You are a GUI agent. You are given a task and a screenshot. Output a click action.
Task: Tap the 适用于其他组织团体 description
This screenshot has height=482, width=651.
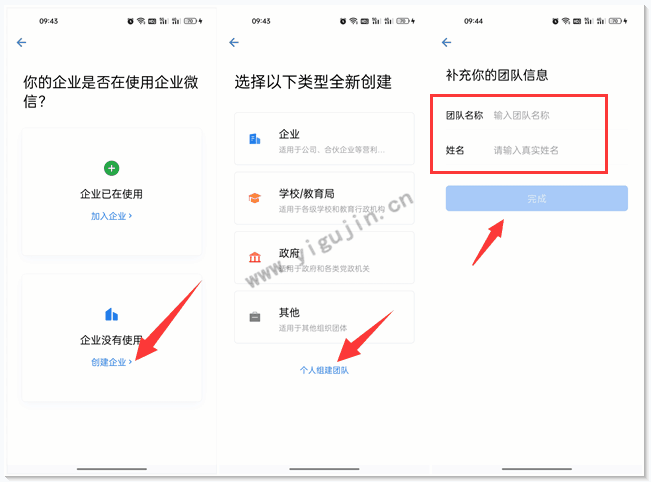pyautogui.click(x=313, y=328)
